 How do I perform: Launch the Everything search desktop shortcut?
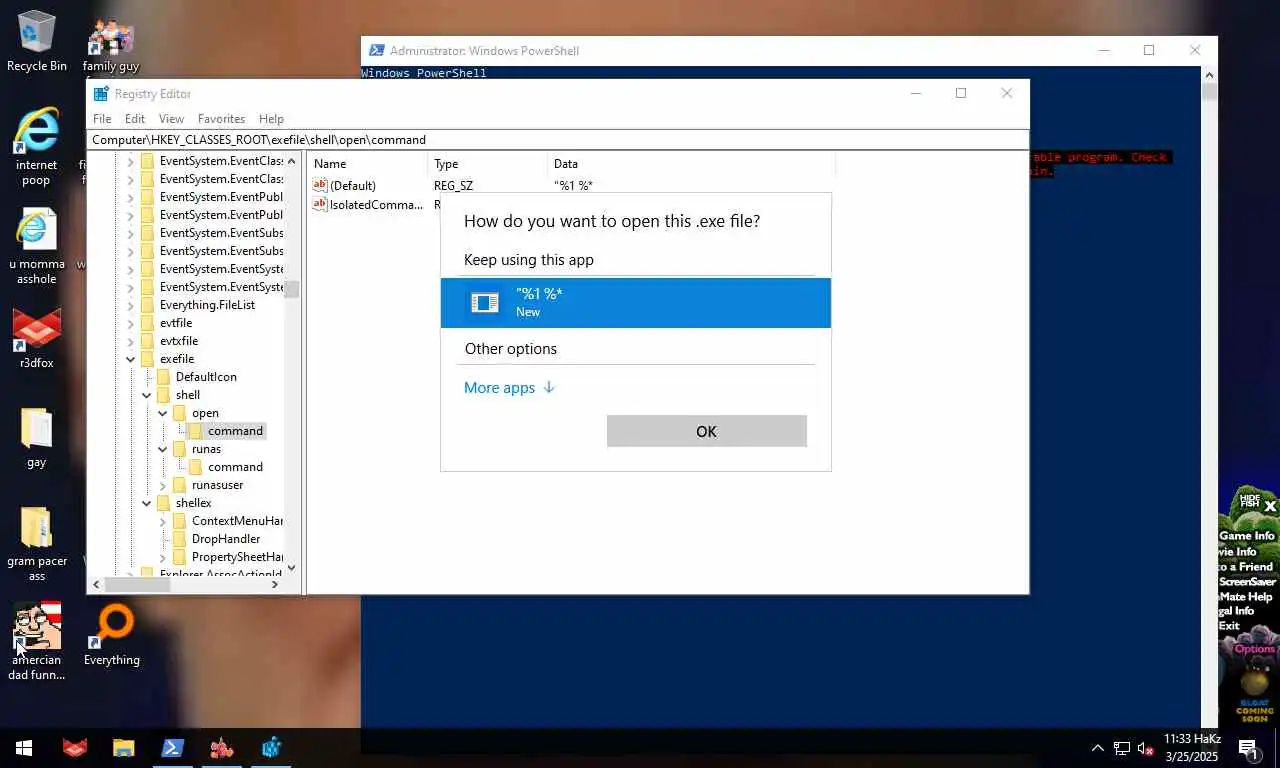[112, 635]
